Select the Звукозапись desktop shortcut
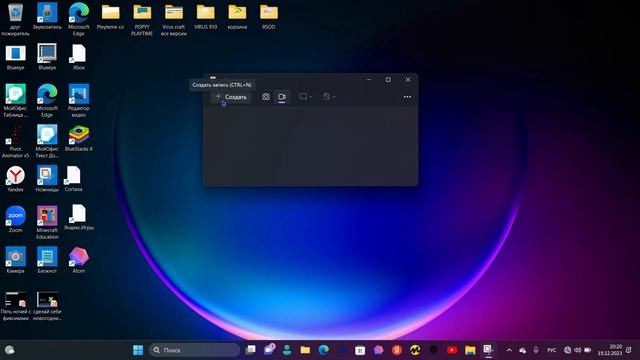 (x=47, y=16)
